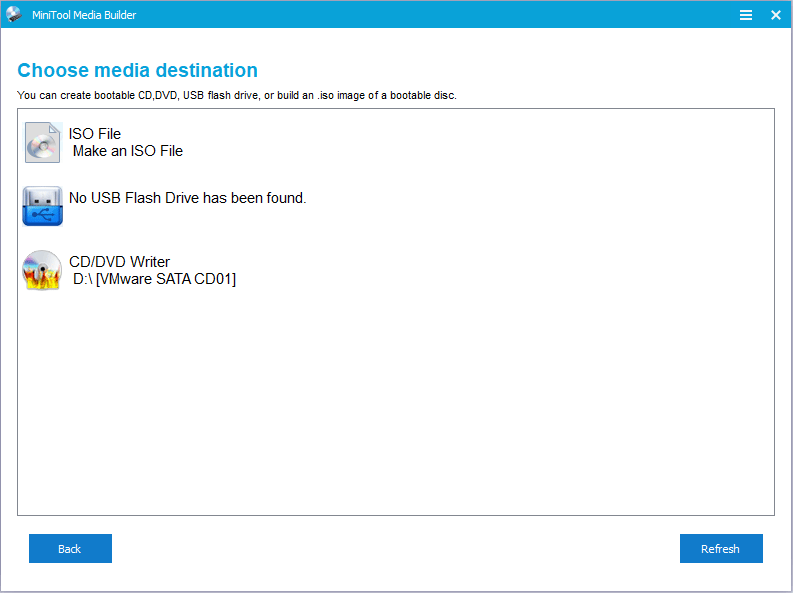Click the "Choose media destination" heading
Viewport: 793px width, 593px height.
(x=137, y=70)
